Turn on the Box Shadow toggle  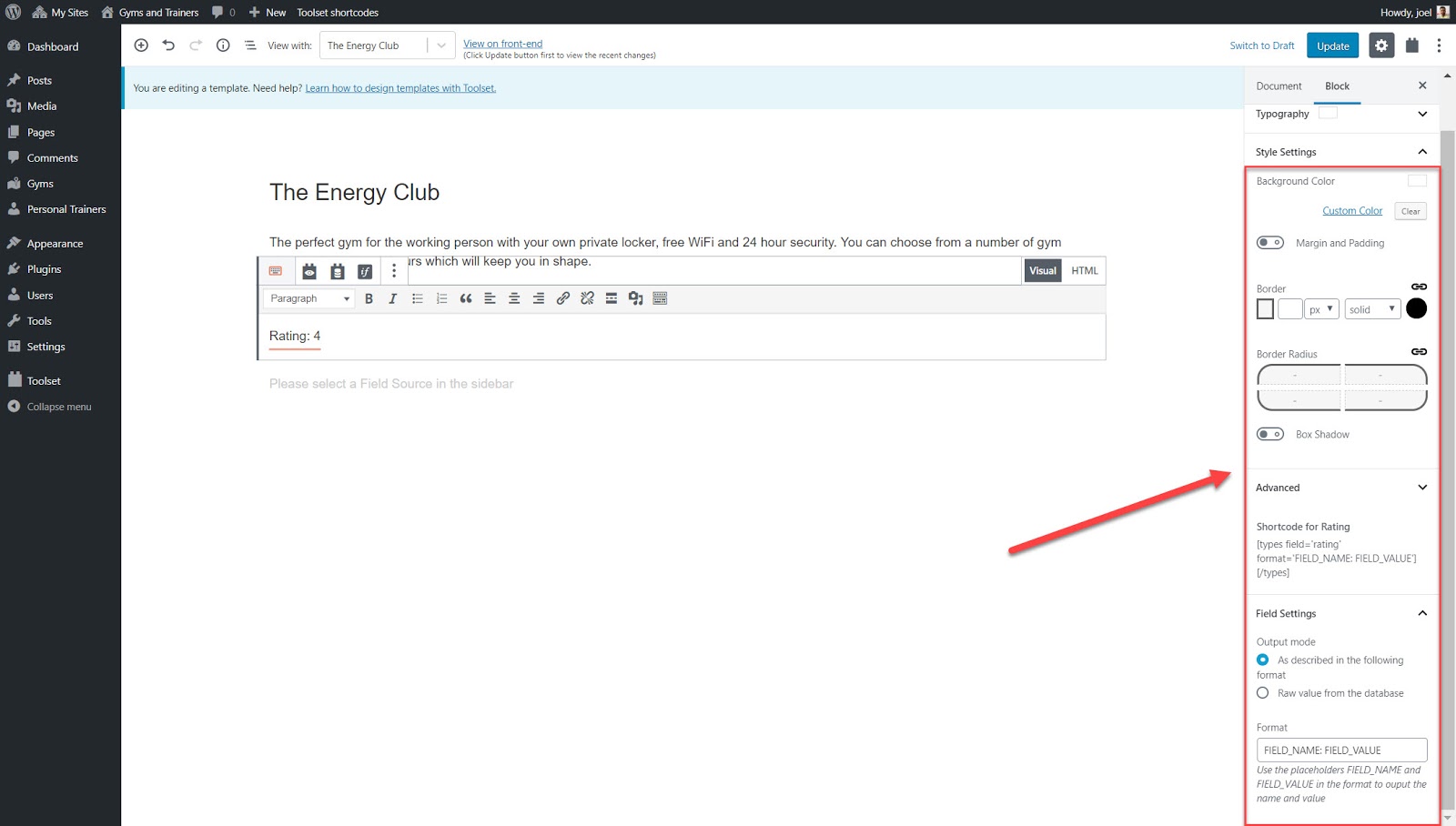[1270, 434]
